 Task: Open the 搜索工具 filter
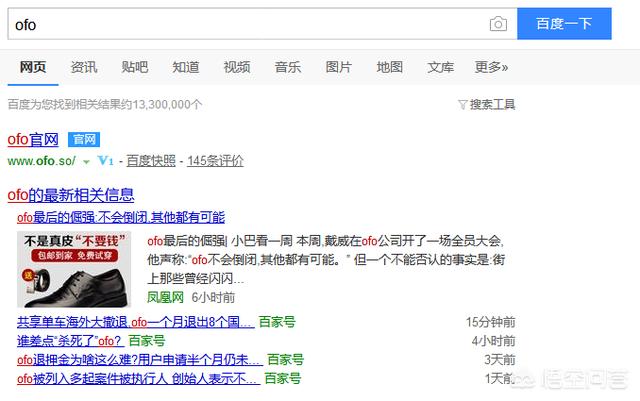492,105
